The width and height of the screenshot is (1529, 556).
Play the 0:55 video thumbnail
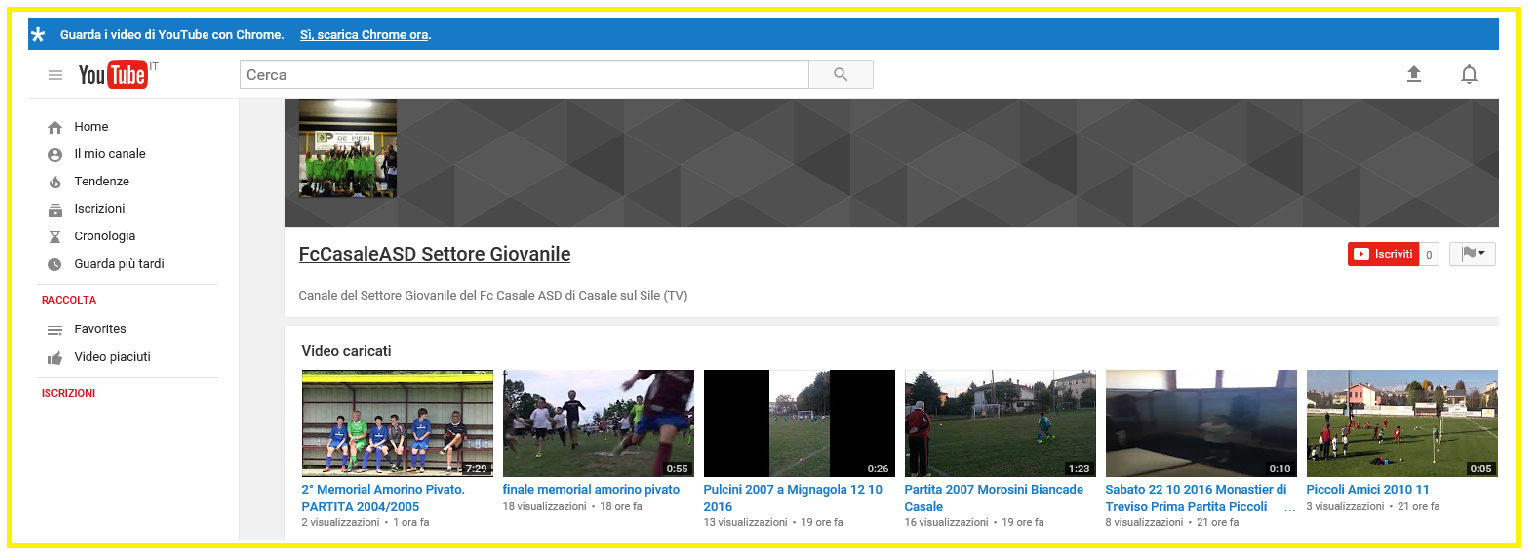click(x=598, y=423)
